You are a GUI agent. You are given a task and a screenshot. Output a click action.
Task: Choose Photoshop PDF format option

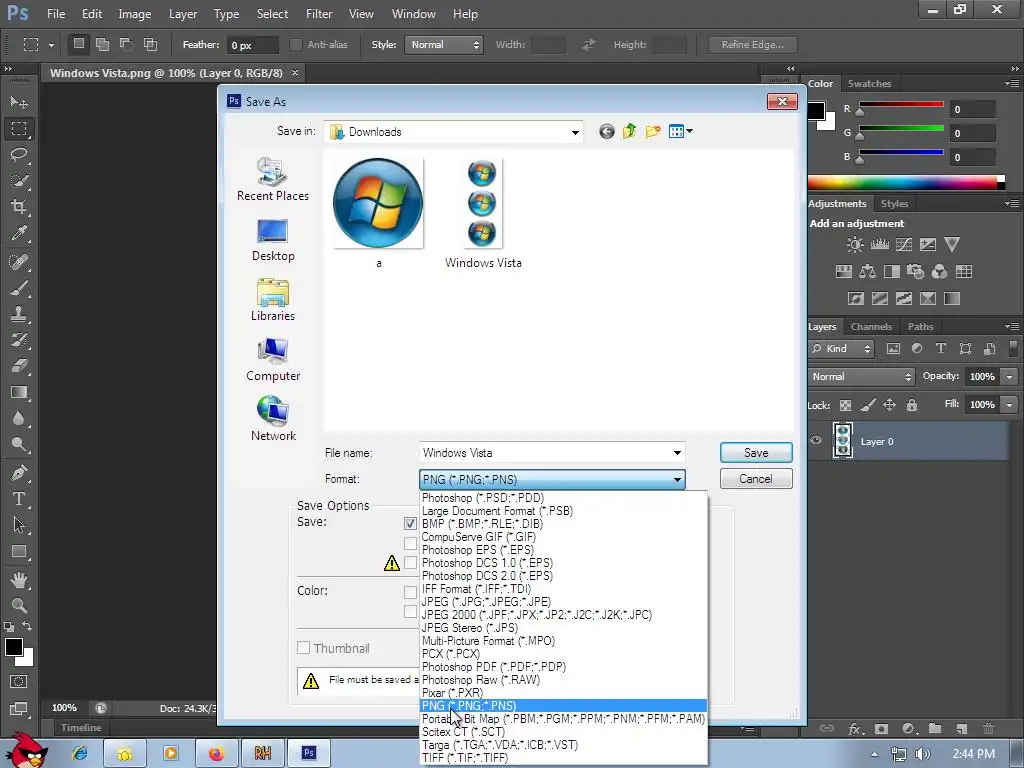(563, 667)
